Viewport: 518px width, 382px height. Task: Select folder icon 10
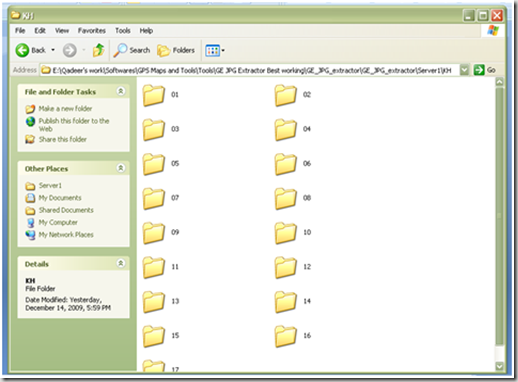286,233
